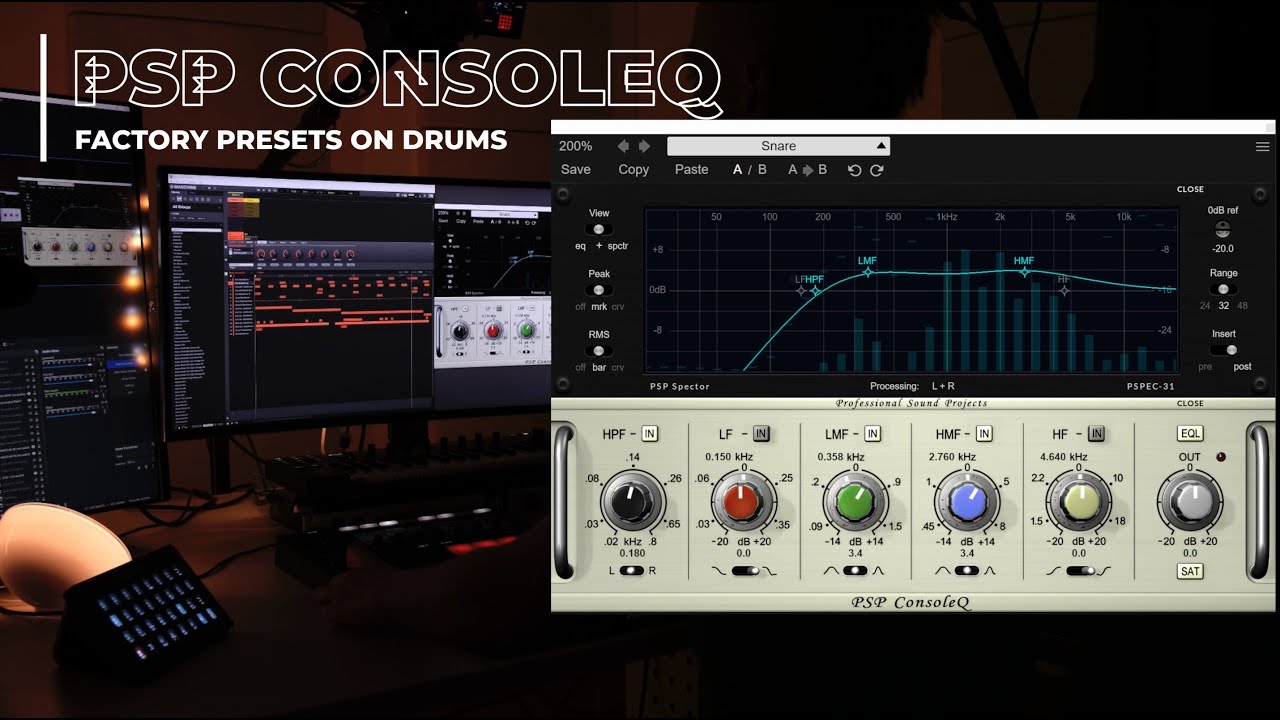Click the EQL button
This screenshot has height=720, width=1280.
[x=1190, y=433]
